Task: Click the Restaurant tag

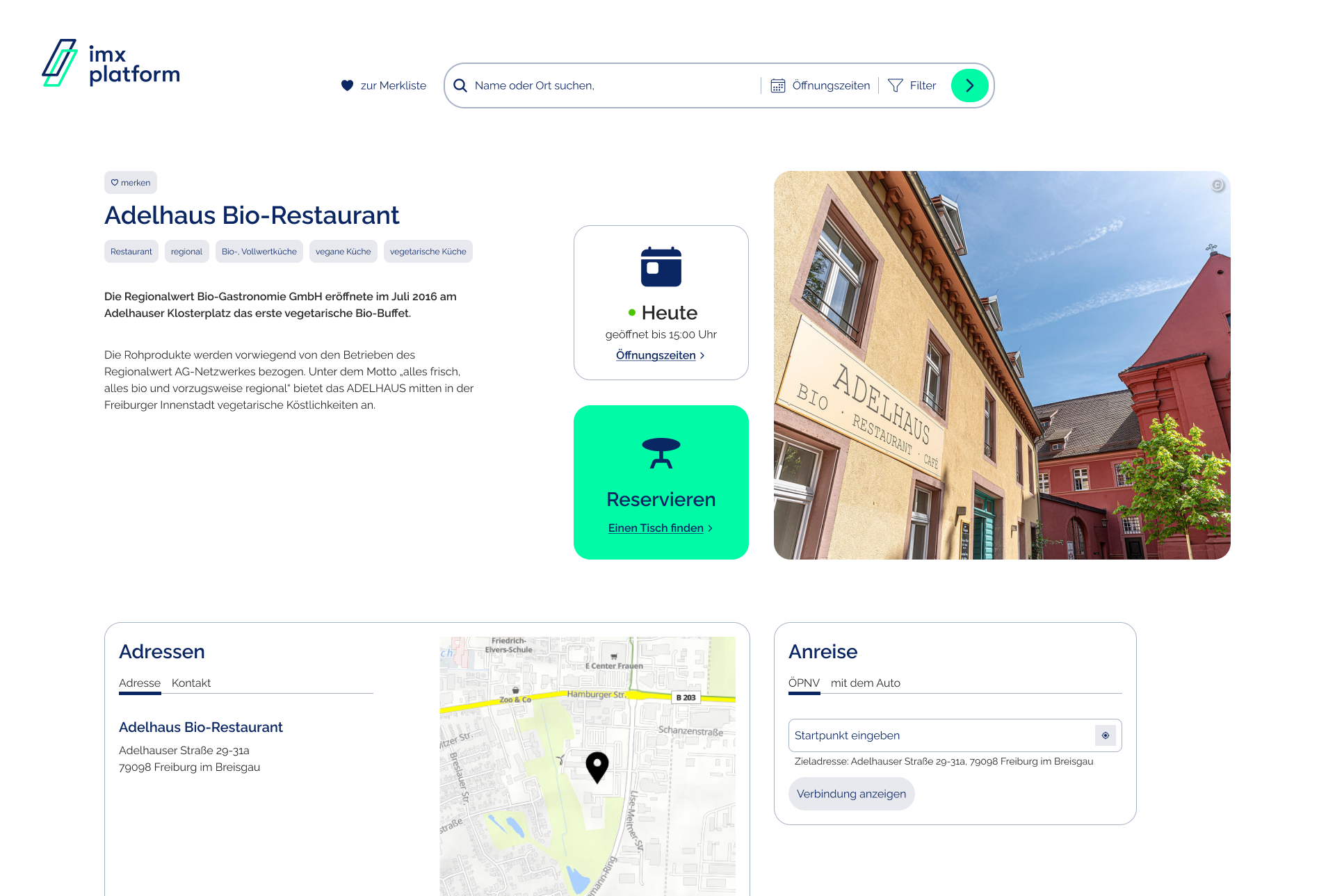Action: 131,252
